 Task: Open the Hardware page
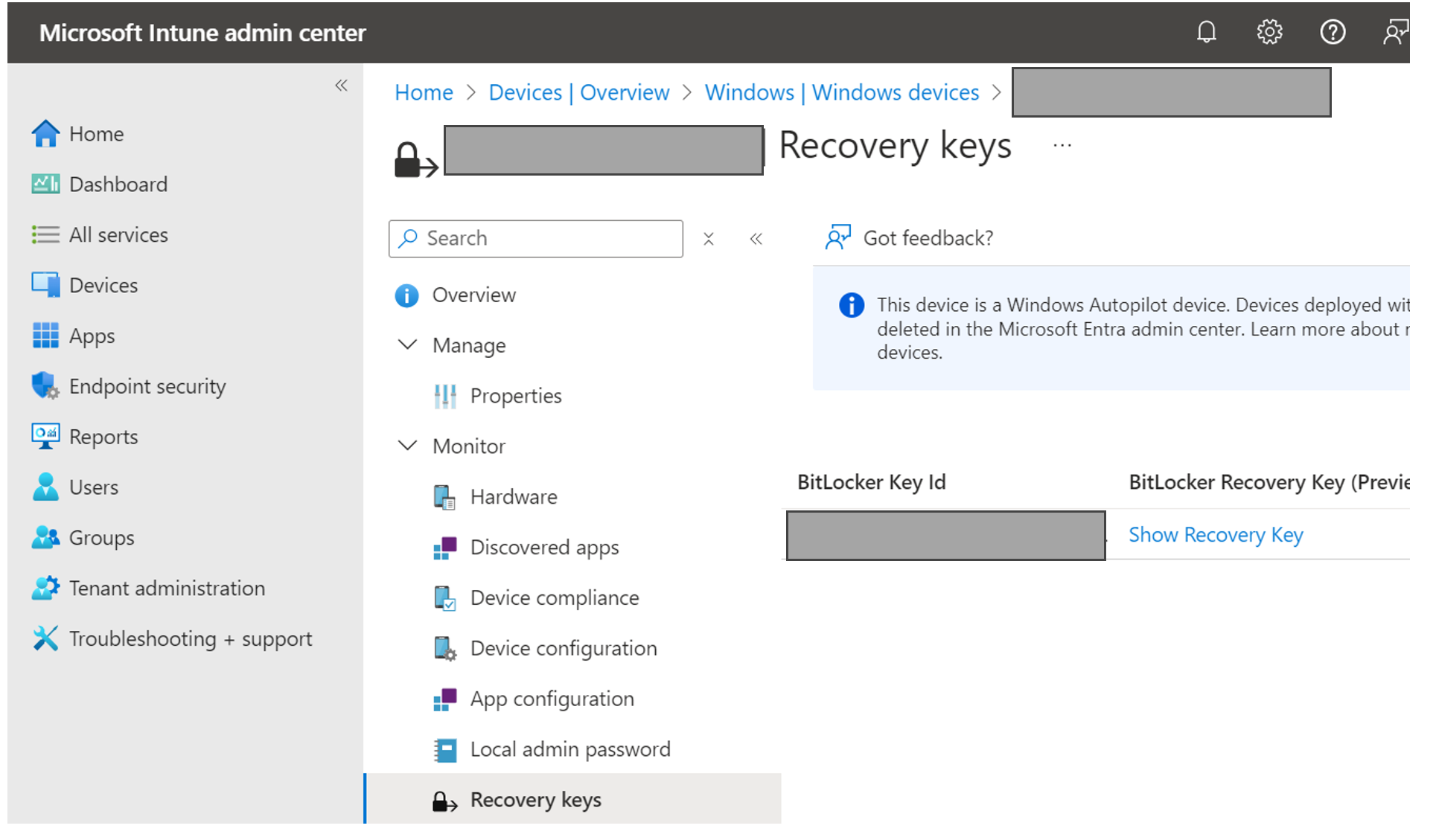[514, 497]
